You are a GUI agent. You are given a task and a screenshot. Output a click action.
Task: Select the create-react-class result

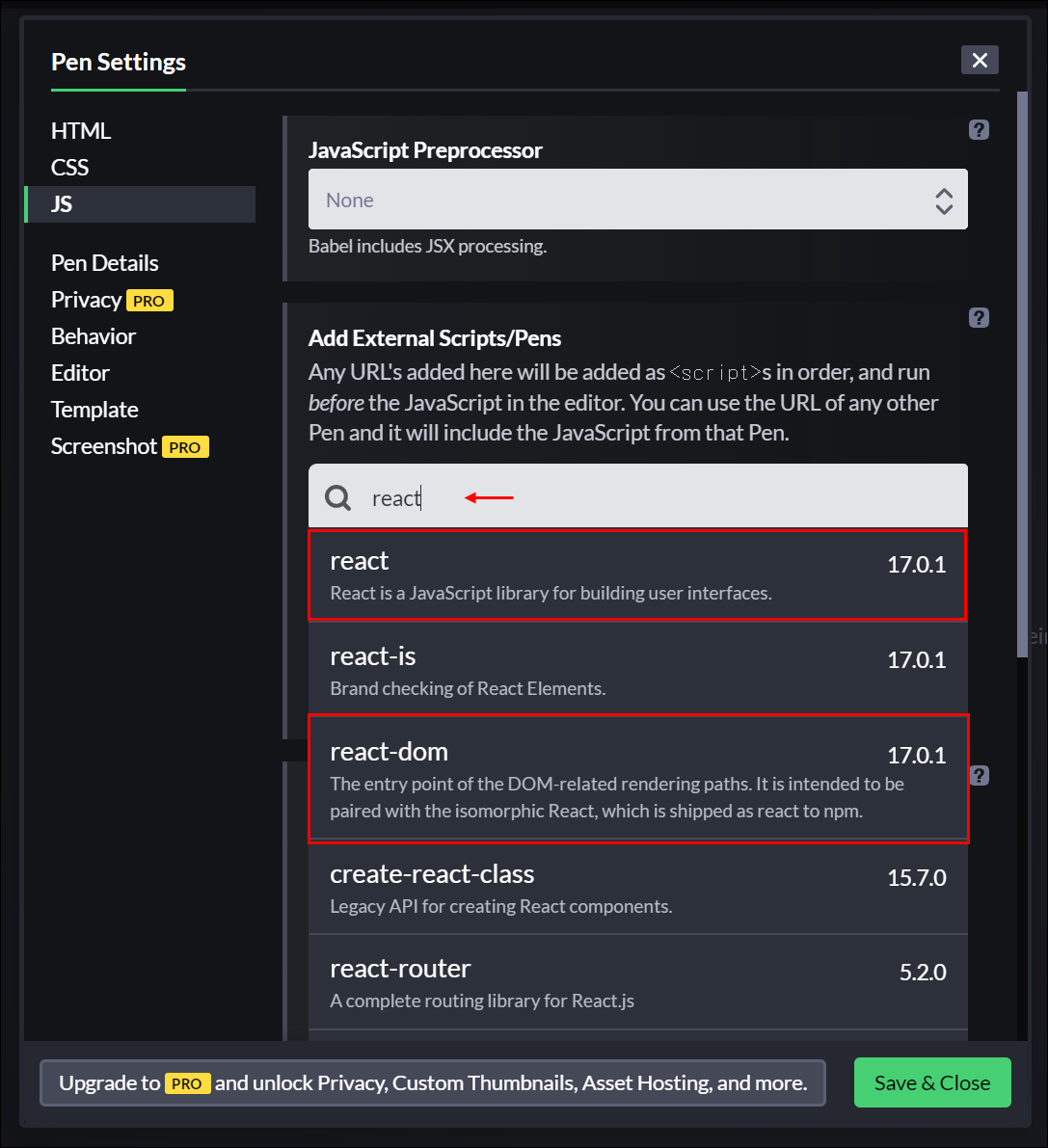tap(638, 889)
